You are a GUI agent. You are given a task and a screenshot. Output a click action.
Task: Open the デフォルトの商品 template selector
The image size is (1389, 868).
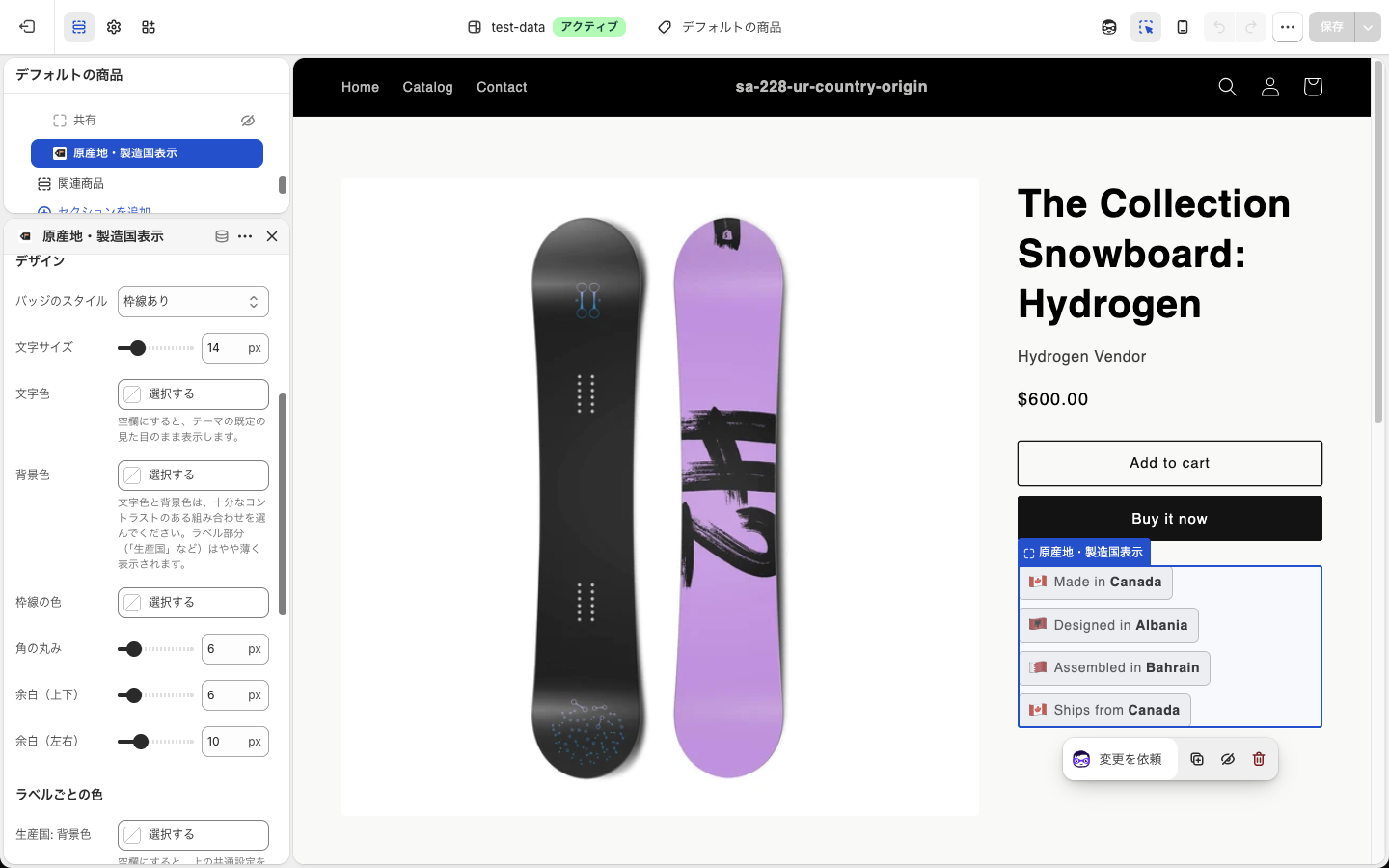[720, 27]
